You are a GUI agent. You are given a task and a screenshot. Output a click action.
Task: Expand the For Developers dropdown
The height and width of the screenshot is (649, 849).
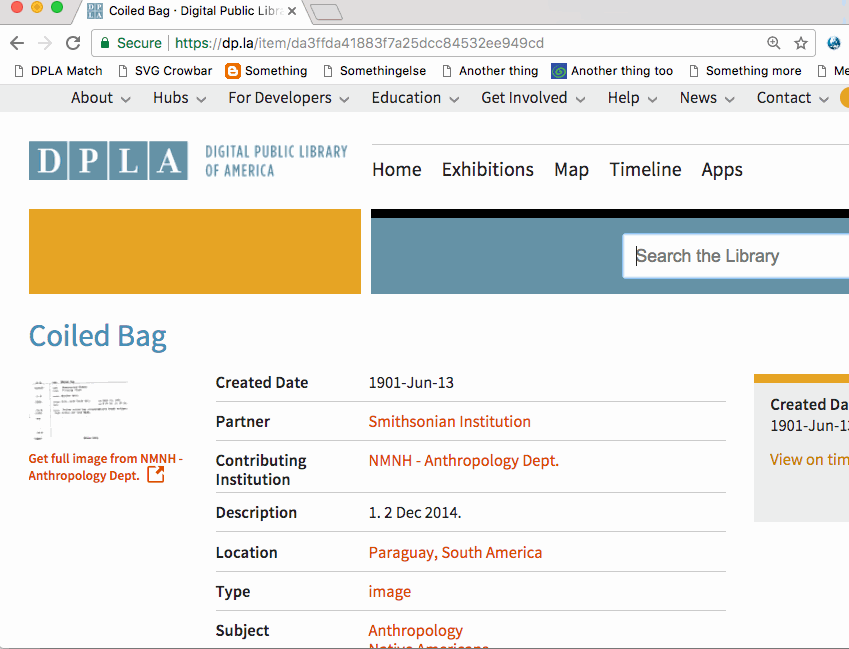[289, 98]
